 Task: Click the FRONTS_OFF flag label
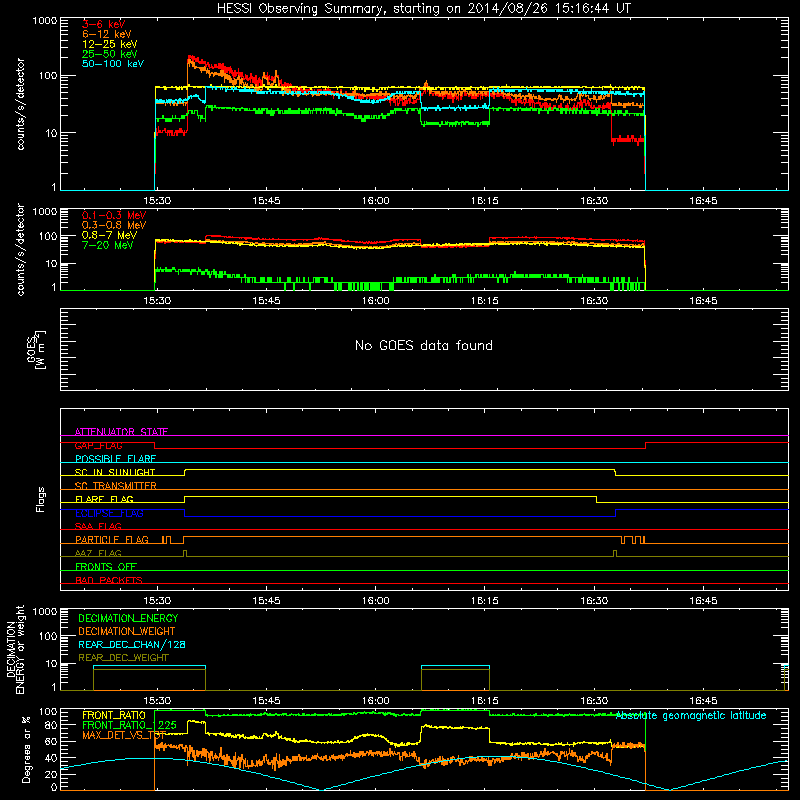point(106,567)
